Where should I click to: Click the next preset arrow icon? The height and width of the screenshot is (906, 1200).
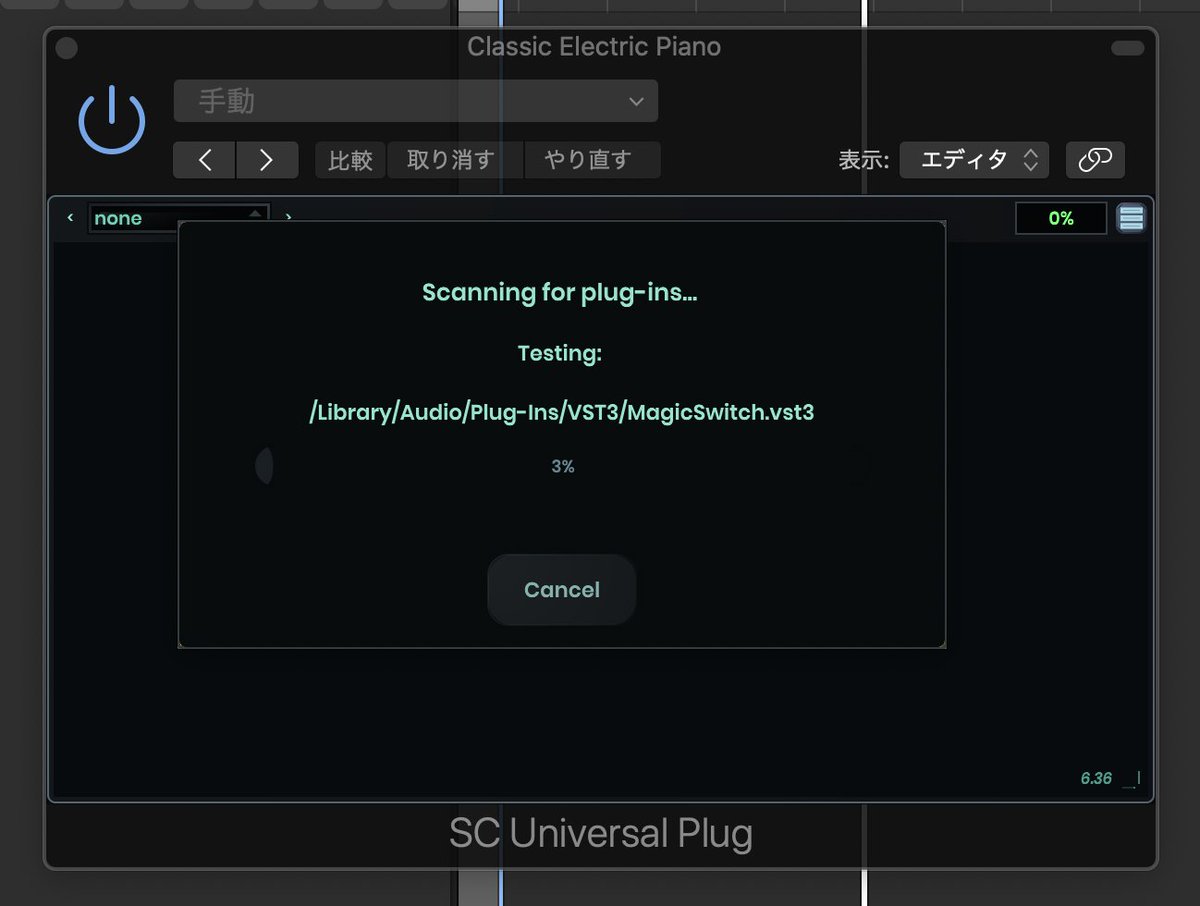(x=267, y=159)
